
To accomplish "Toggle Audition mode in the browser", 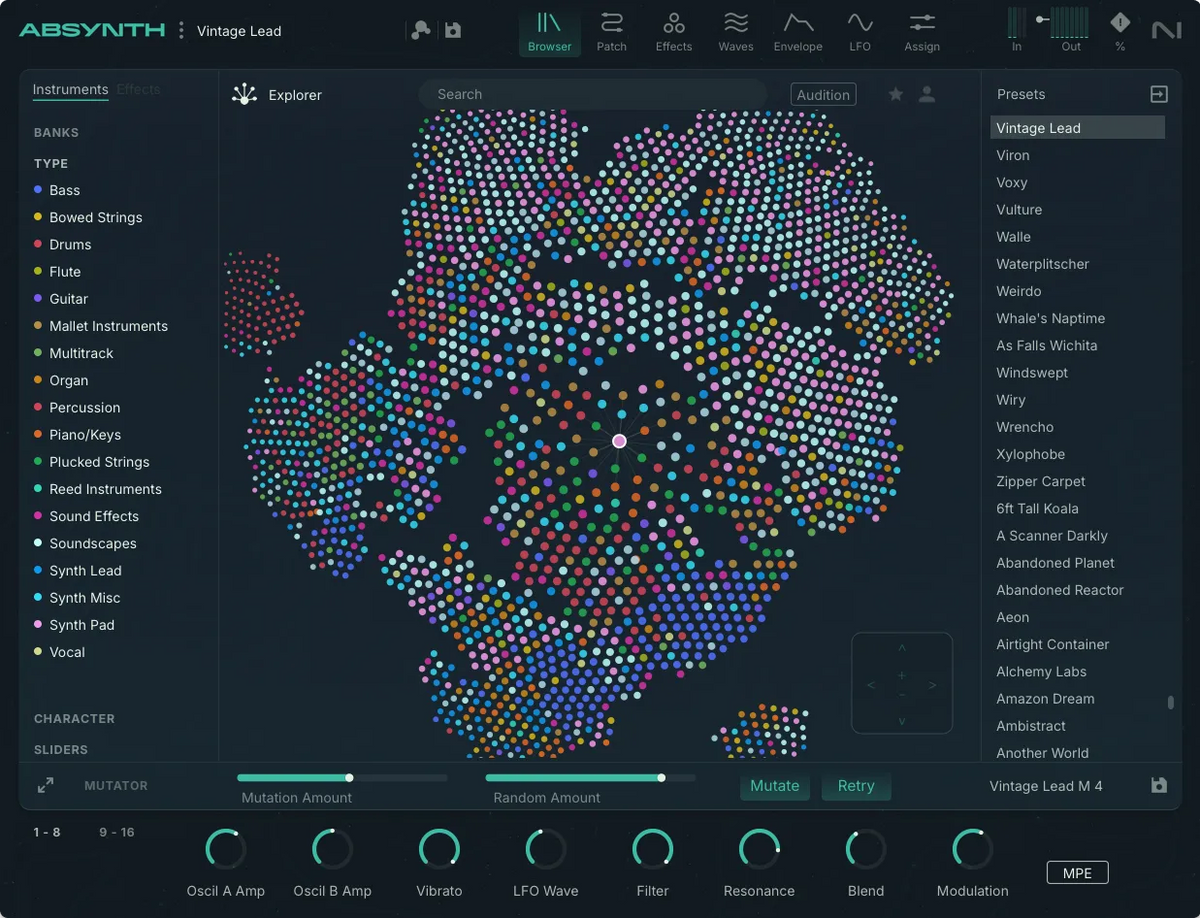I will click(823, 94).
